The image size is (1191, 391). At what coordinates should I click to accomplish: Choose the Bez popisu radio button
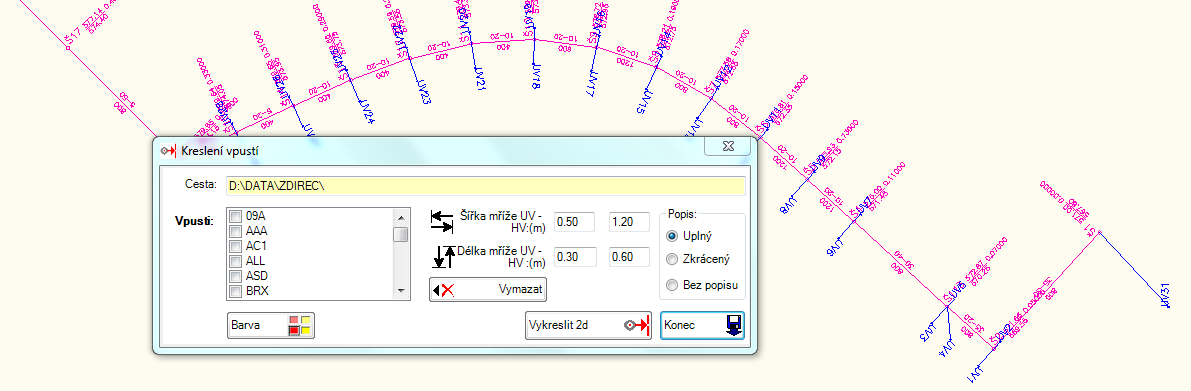(x=671, y=285)
